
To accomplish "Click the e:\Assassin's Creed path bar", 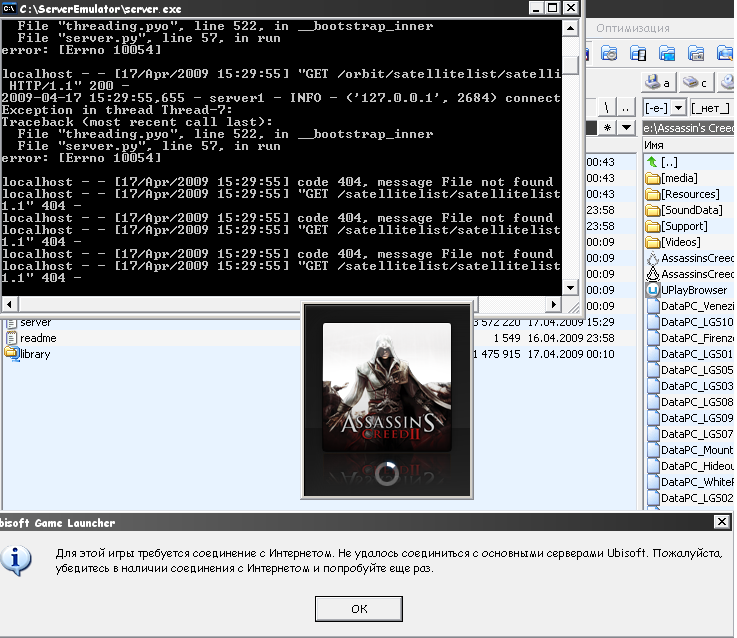I will pos(688,127).
